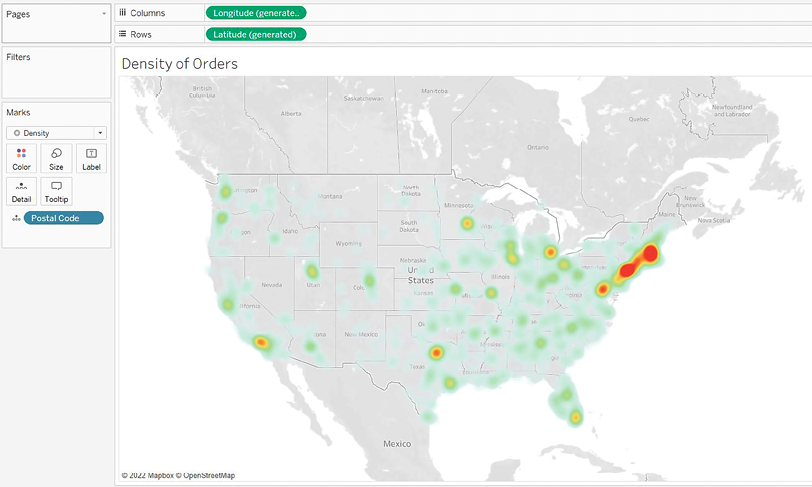
Task: Select the Latitude (generated) pill in Rows
Action: click(256, 34)
